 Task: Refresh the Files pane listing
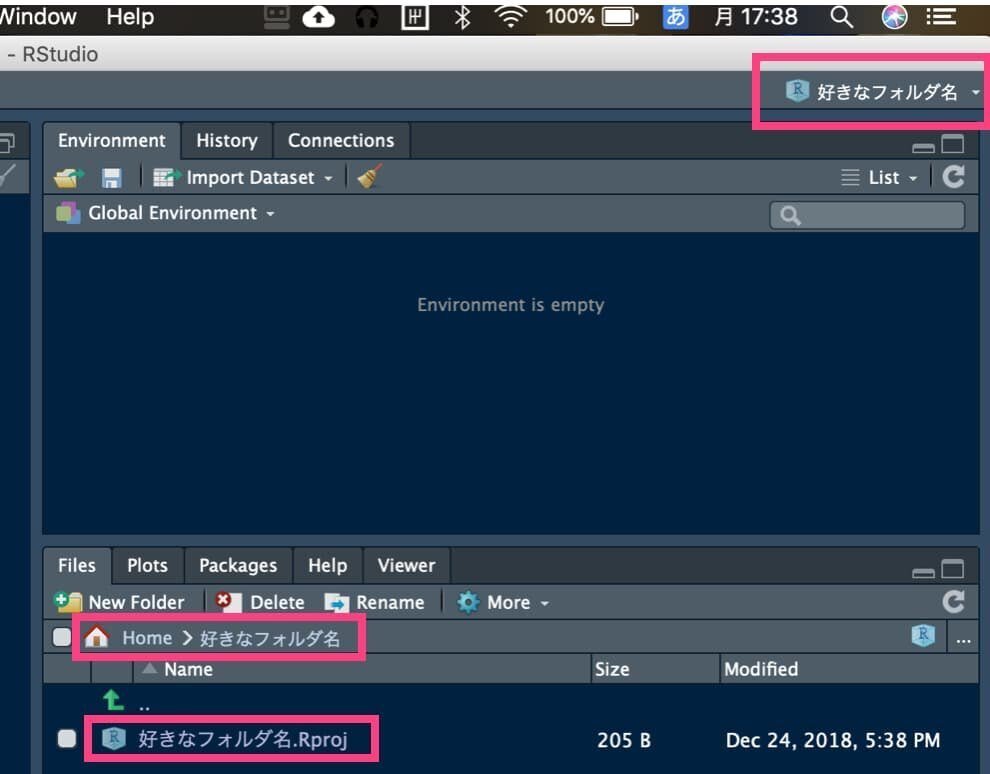click(953, 602)
